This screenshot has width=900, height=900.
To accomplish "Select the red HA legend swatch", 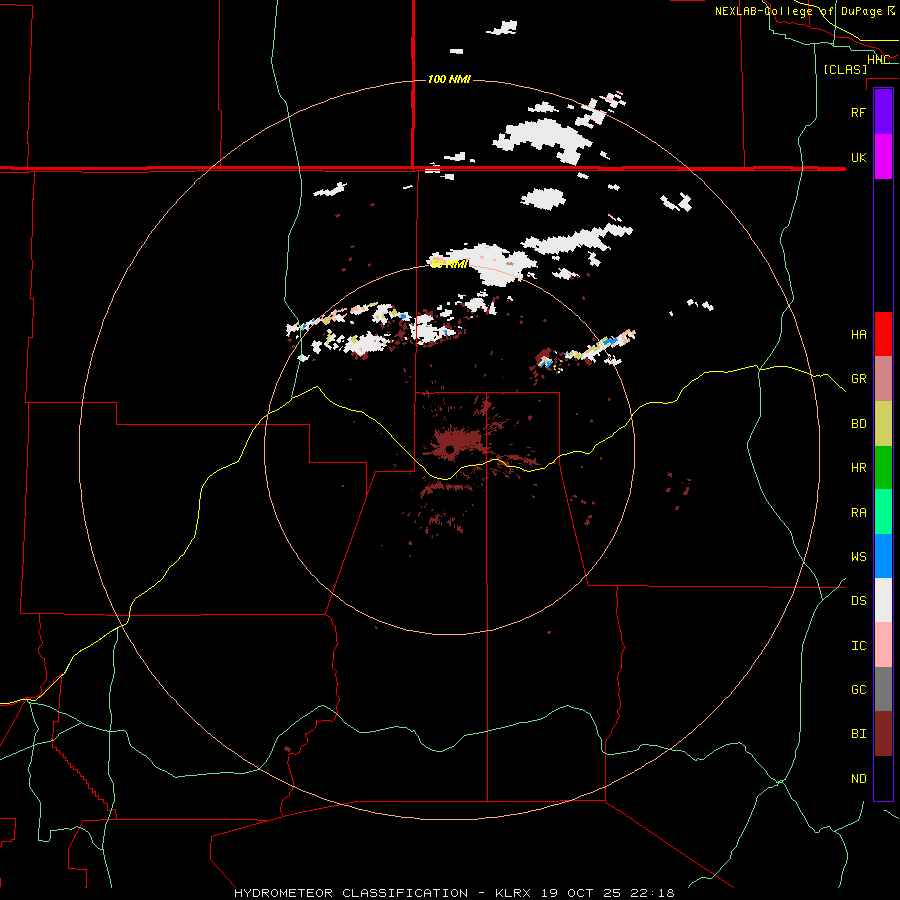I will point(883,334).
